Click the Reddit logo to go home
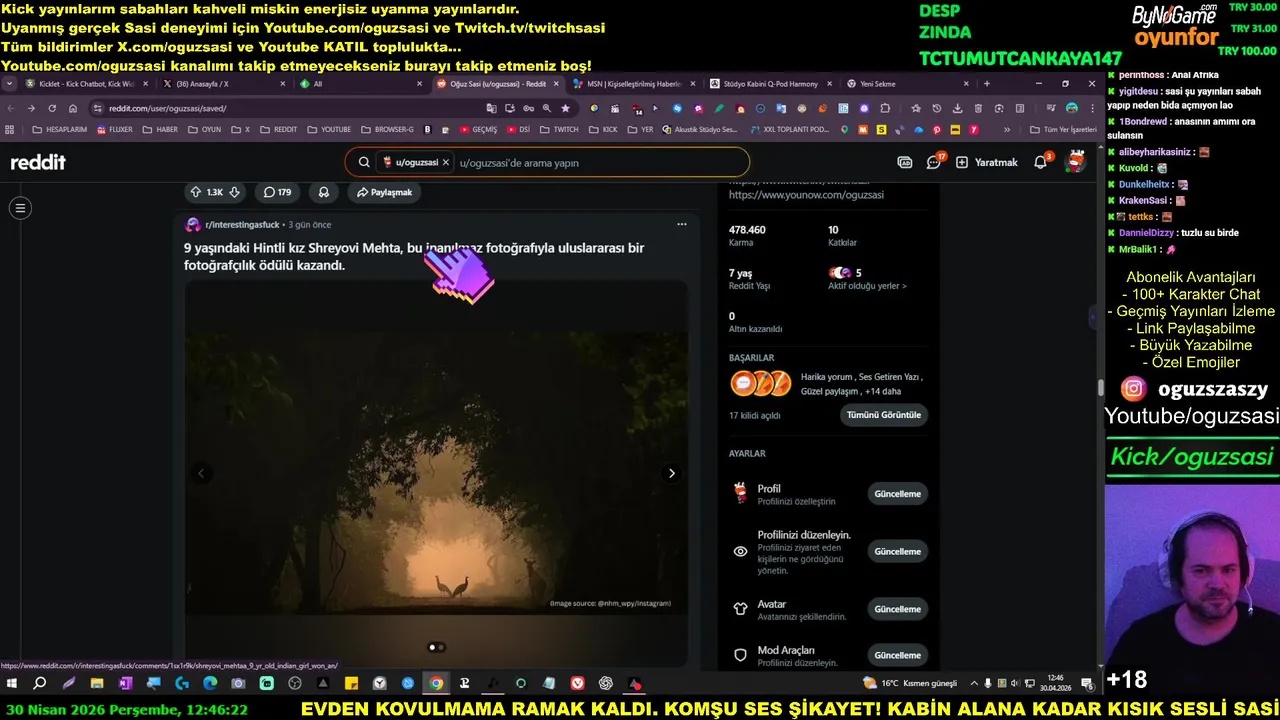Viewport: 1280px width, 720px height. click(38, 162)
